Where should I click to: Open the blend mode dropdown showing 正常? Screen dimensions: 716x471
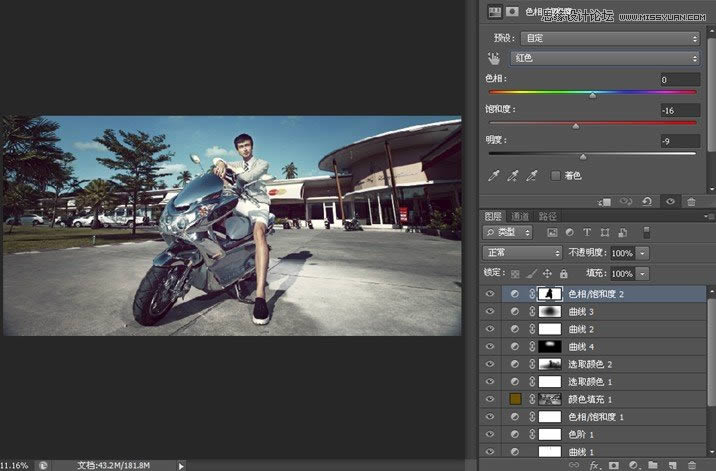click(522, 253)
